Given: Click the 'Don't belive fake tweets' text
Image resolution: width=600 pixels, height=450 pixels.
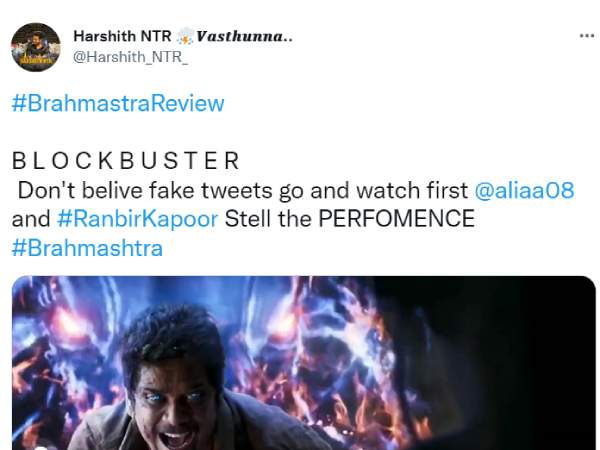Looking at the screenshot, I should tap(145, 190).
